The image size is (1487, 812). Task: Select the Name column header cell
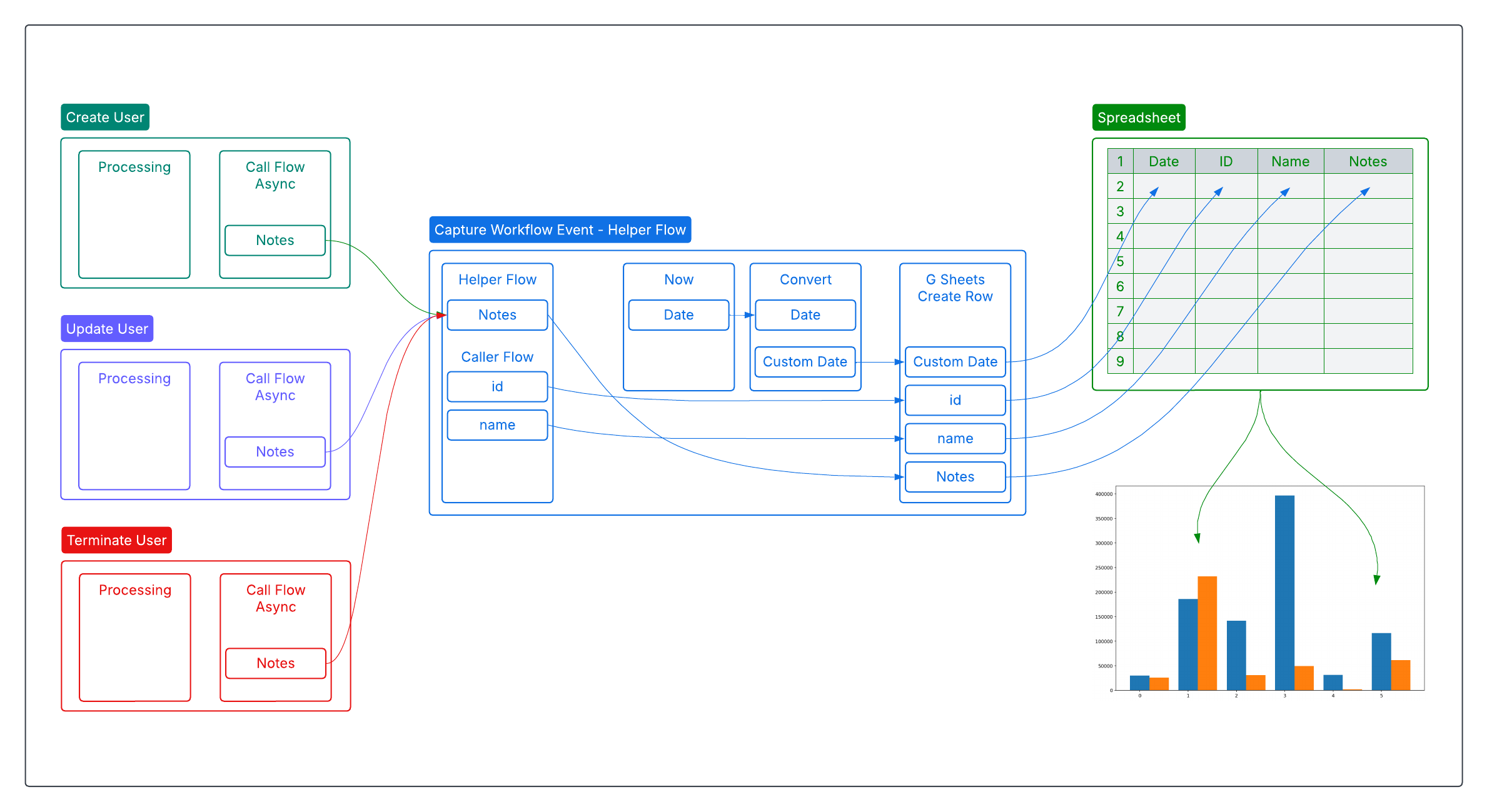pos(1290,161)
